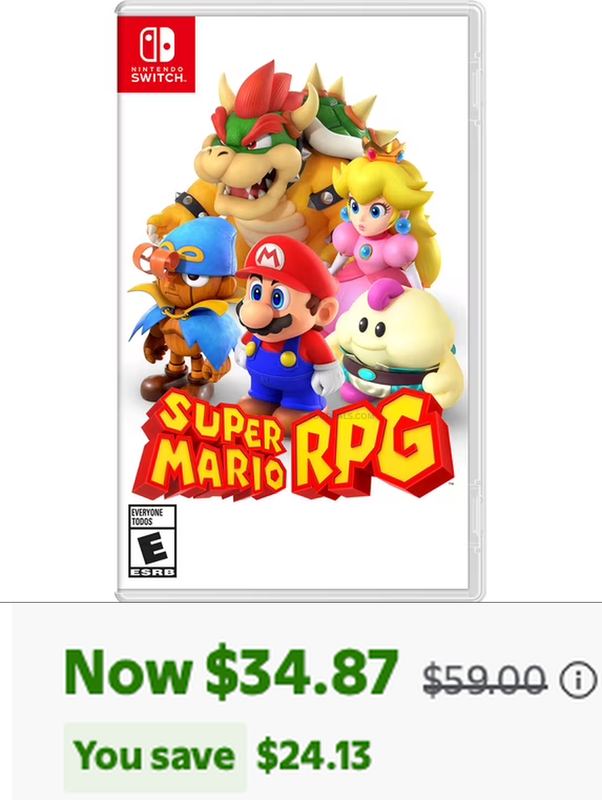Click the big E letter in ESRB box
The width and height of the screenshot is (602, 800).
coord(153,547)
